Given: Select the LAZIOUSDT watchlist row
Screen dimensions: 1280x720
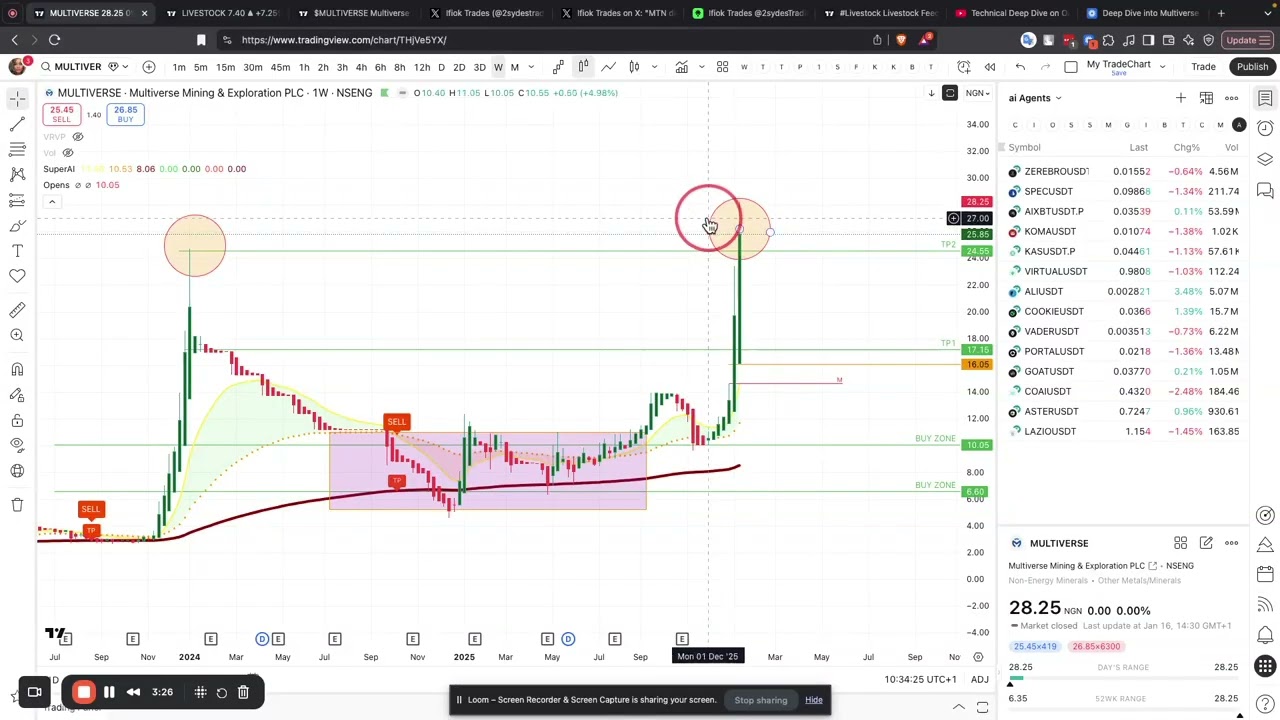Looking at the screenshot, I should point(1123,432).
